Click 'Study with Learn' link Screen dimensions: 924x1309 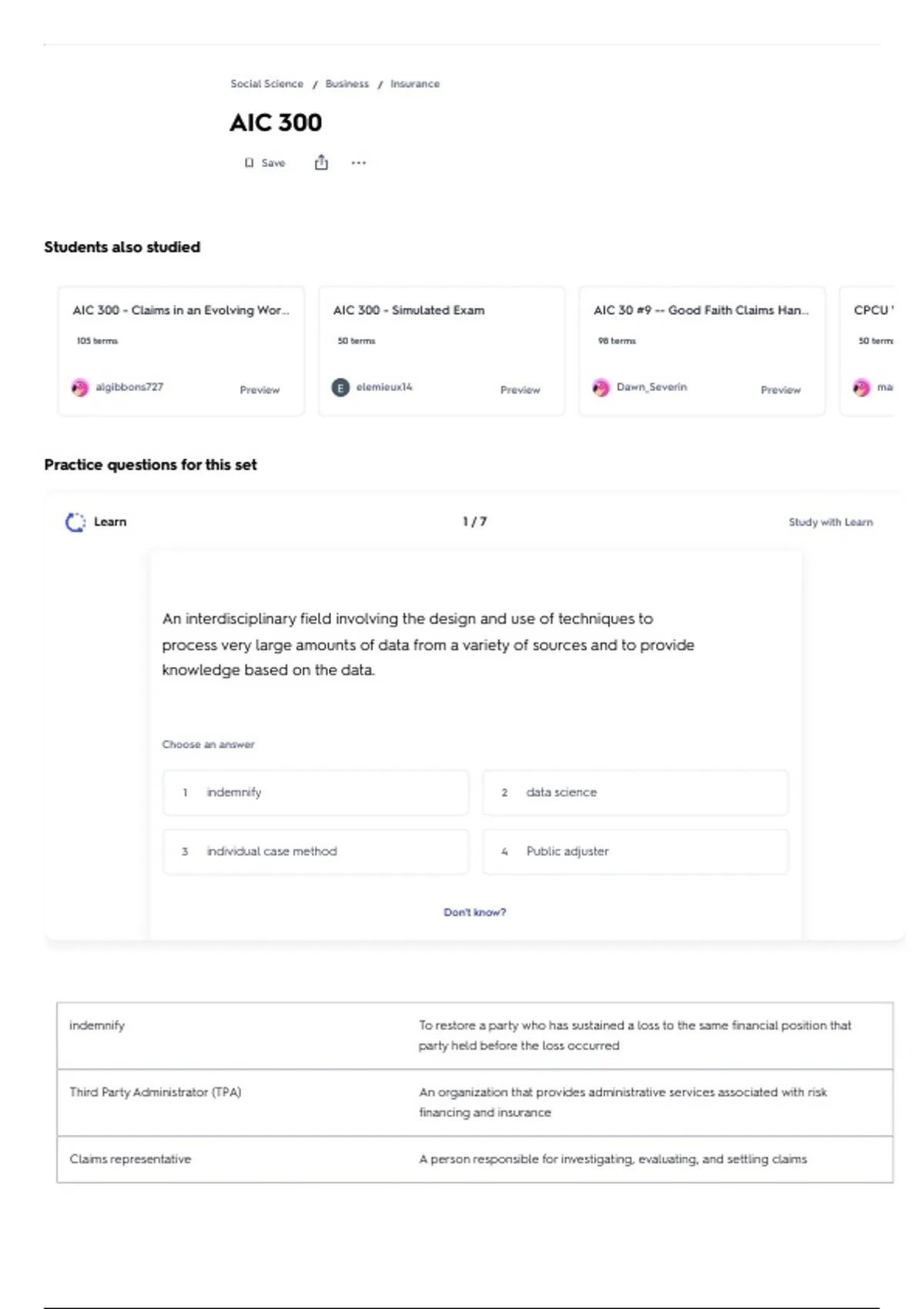(830, 522)
